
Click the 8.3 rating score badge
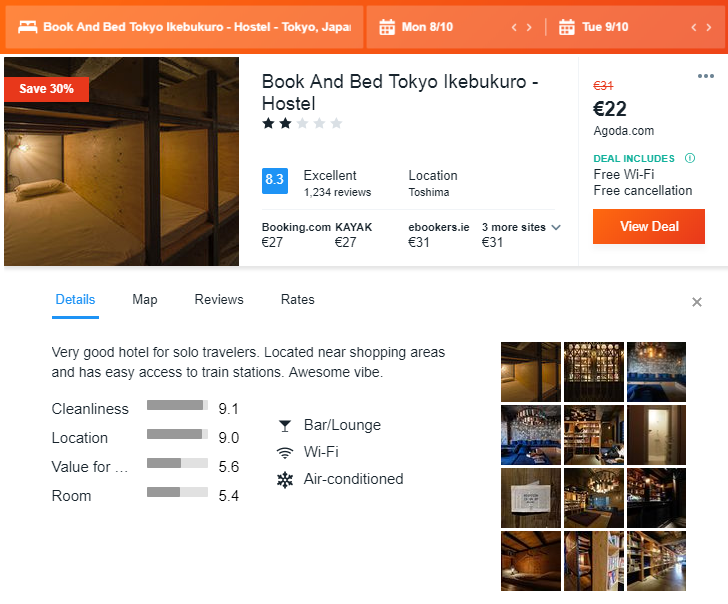point(275,181)
